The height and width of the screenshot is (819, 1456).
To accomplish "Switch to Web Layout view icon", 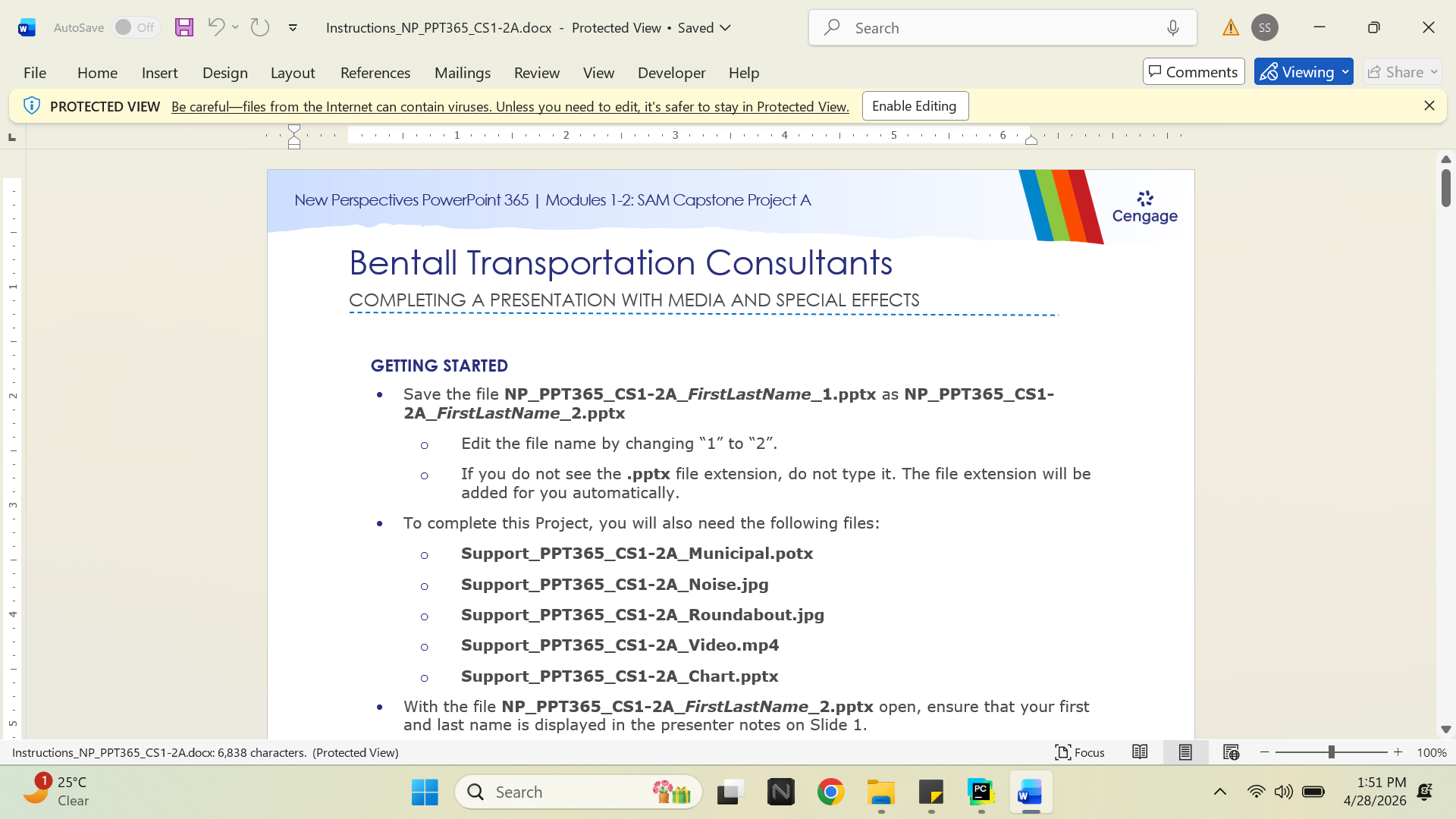I will (x=1231, y=752).
